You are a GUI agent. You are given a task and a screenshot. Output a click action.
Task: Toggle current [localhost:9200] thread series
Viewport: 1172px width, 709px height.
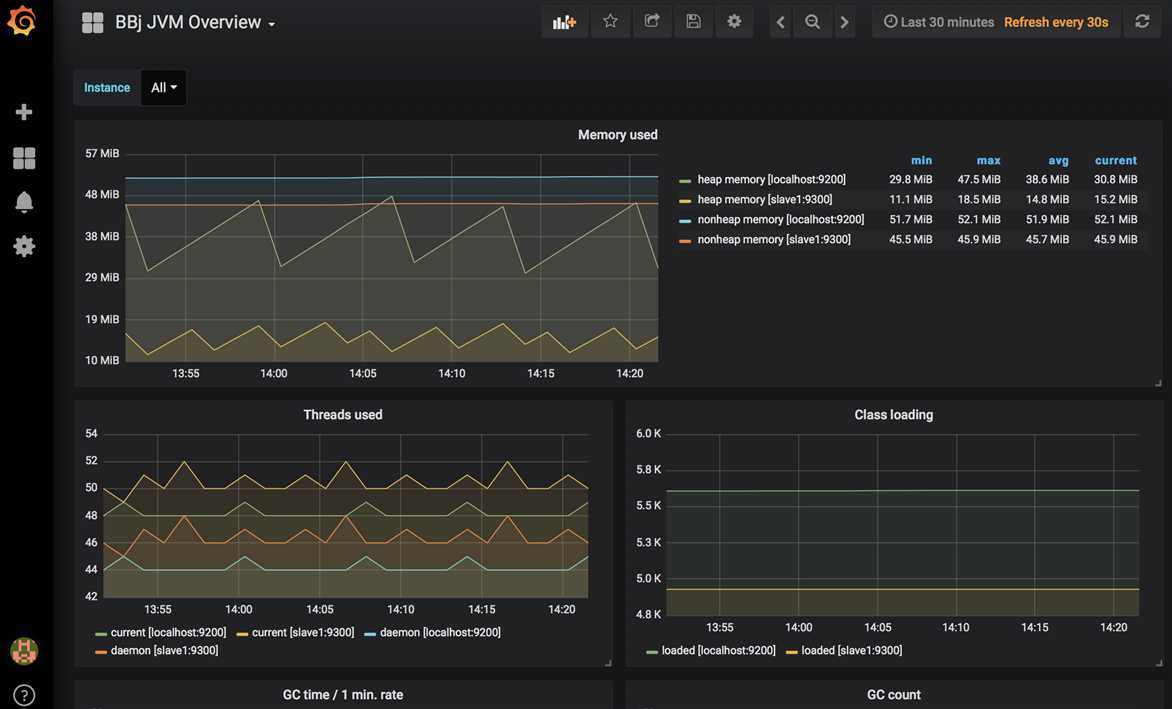(x=168, y=632)
